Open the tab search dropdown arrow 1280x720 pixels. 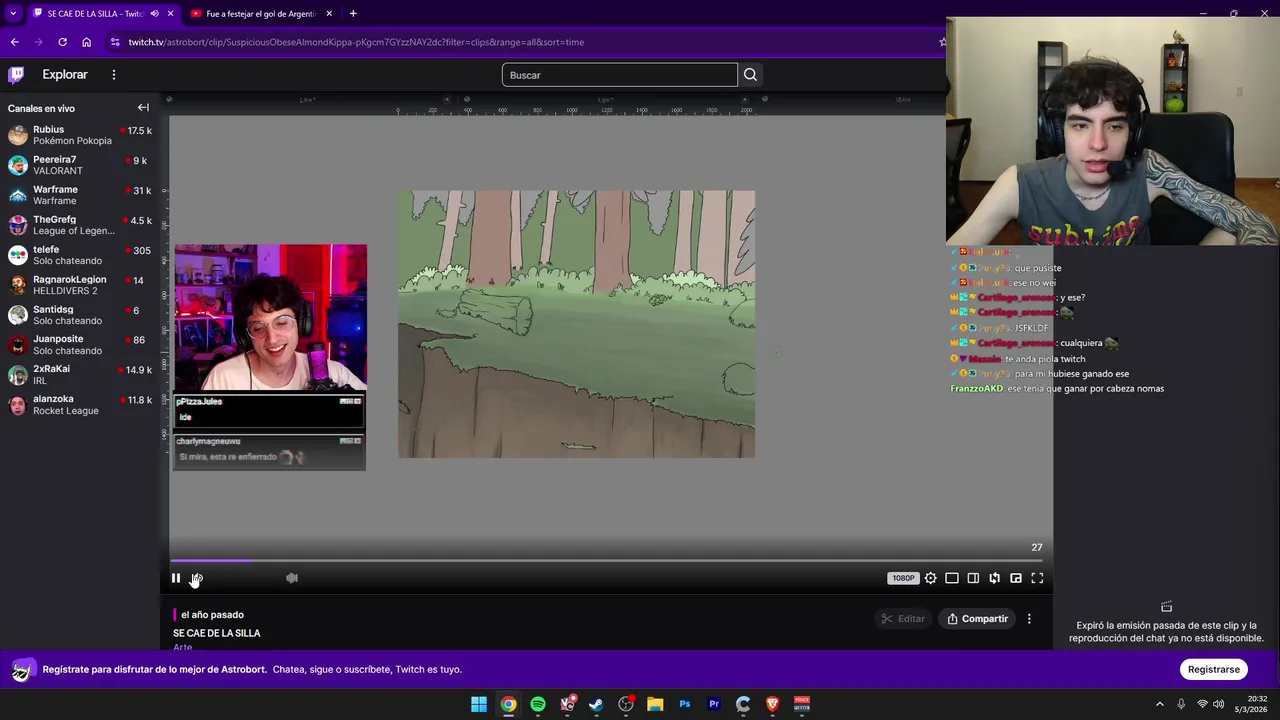point(13,14)
